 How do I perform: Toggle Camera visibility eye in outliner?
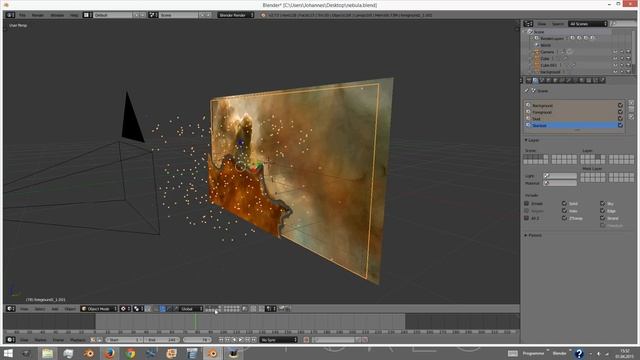[x=615, y=52]
